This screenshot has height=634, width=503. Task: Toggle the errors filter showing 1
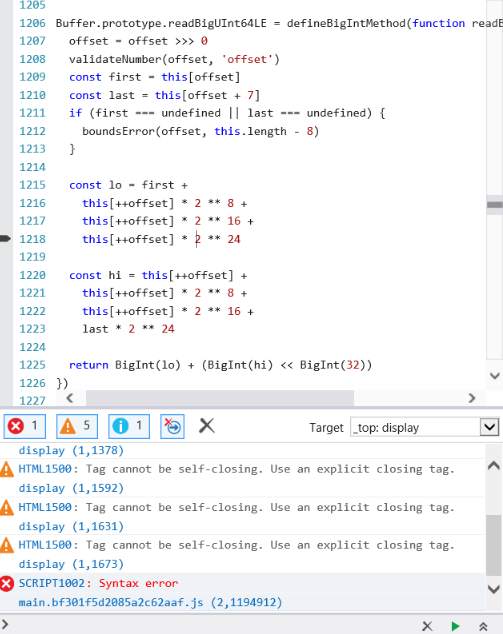[25, 426]
